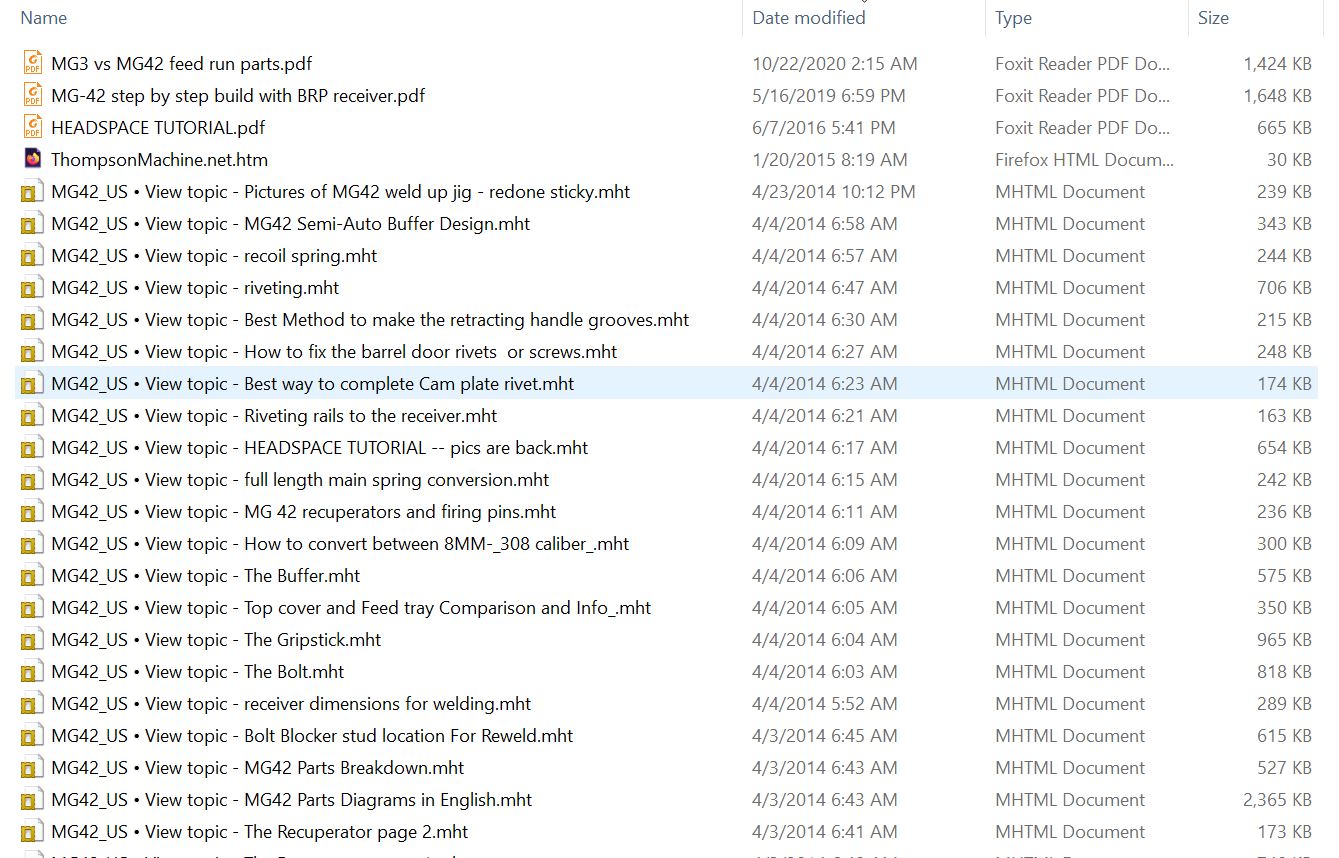The width and height of the screenshot is (1339, 858).
Task: Select Top cover and Feed tray Comparison file name
Action: click(351, 608)
